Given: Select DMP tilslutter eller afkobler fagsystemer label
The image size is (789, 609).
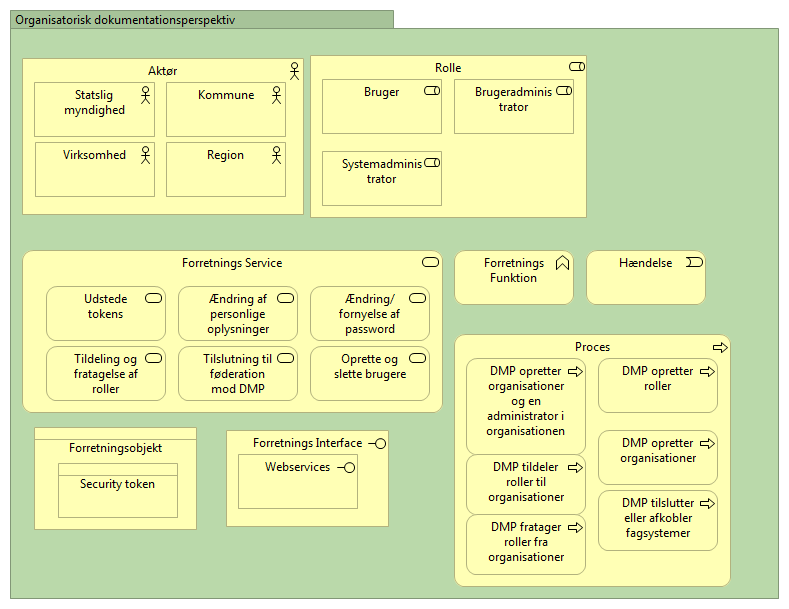Looking at the screenshot, I should [658, 518].
